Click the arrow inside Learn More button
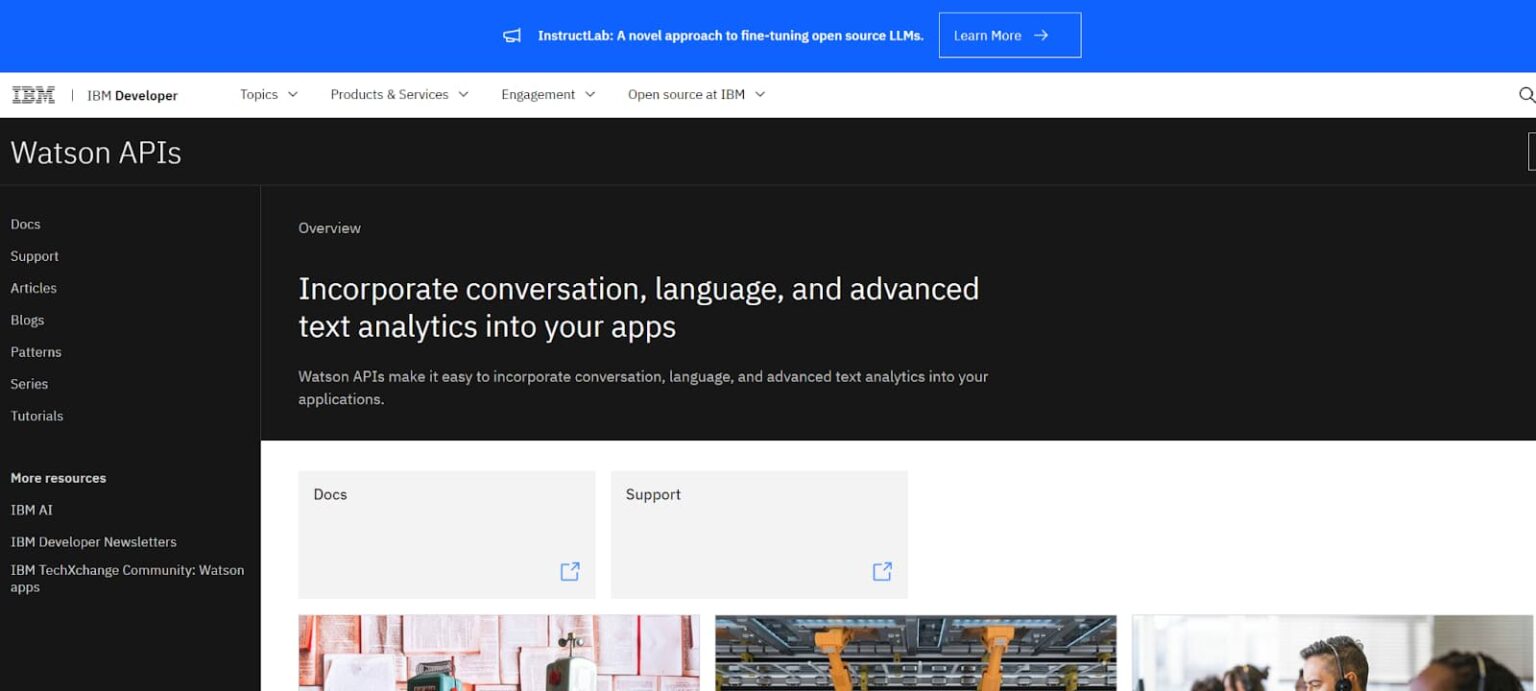The image size is (1536, 691). click(1040, 34)
